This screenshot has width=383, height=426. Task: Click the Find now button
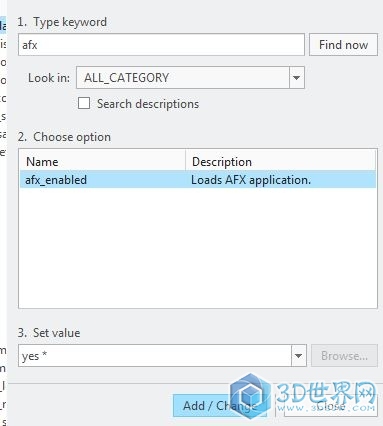point(343,44)
